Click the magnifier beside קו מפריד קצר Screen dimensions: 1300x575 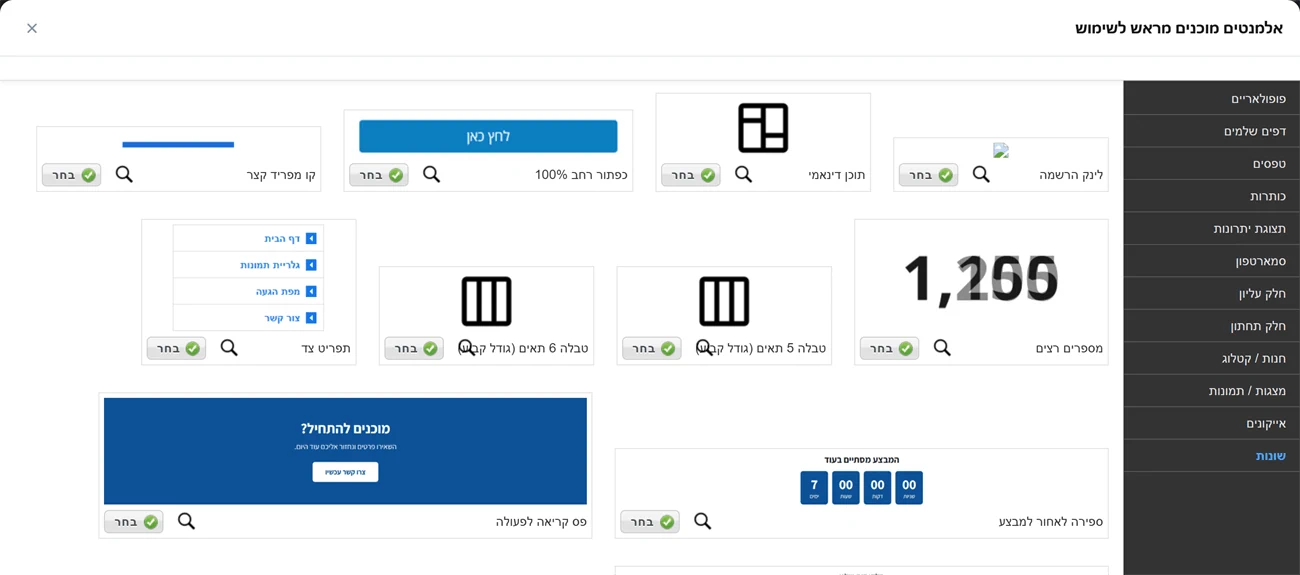[x=124, y=174]
